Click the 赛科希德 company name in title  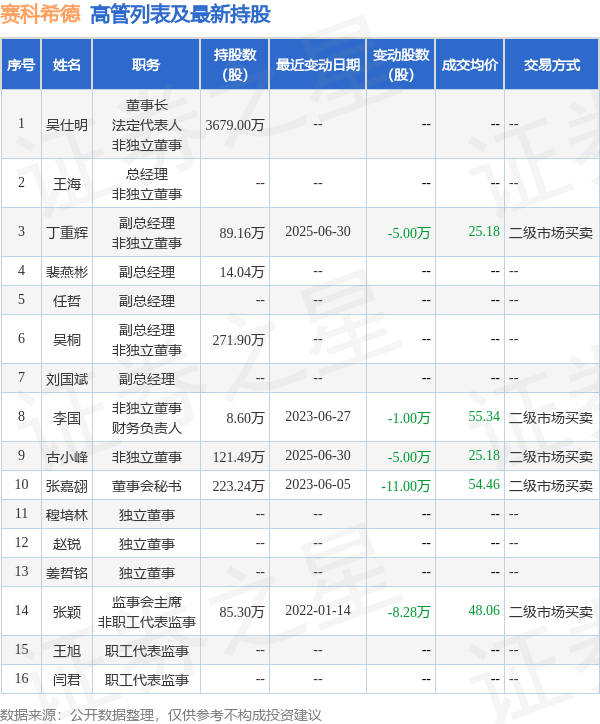coord(40,14)
